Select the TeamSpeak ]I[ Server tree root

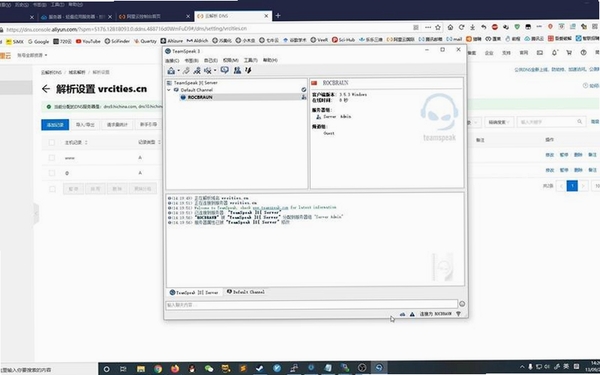point(196,83)
